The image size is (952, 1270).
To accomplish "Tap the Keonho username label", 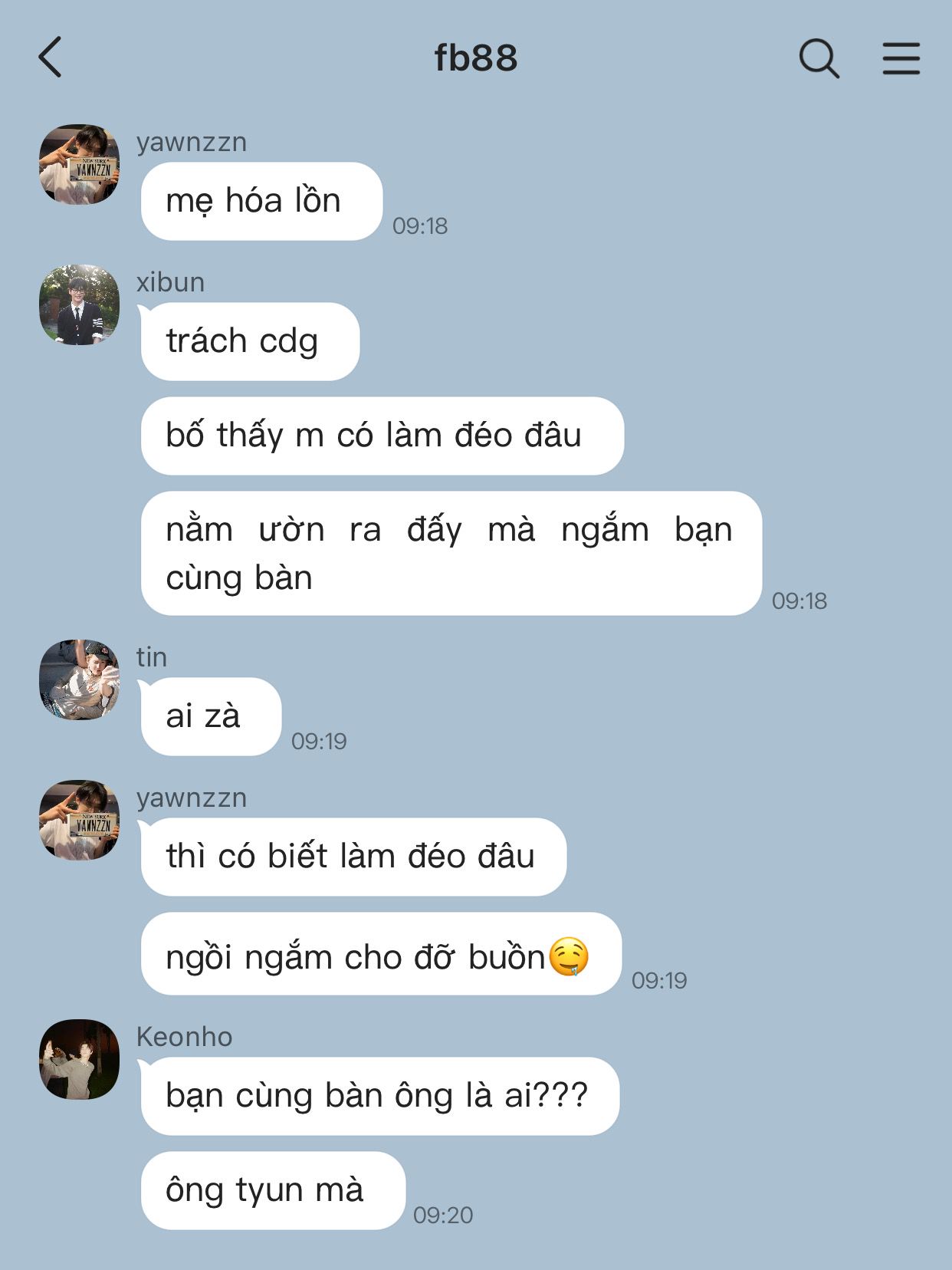I will (x=184, y=1037).
